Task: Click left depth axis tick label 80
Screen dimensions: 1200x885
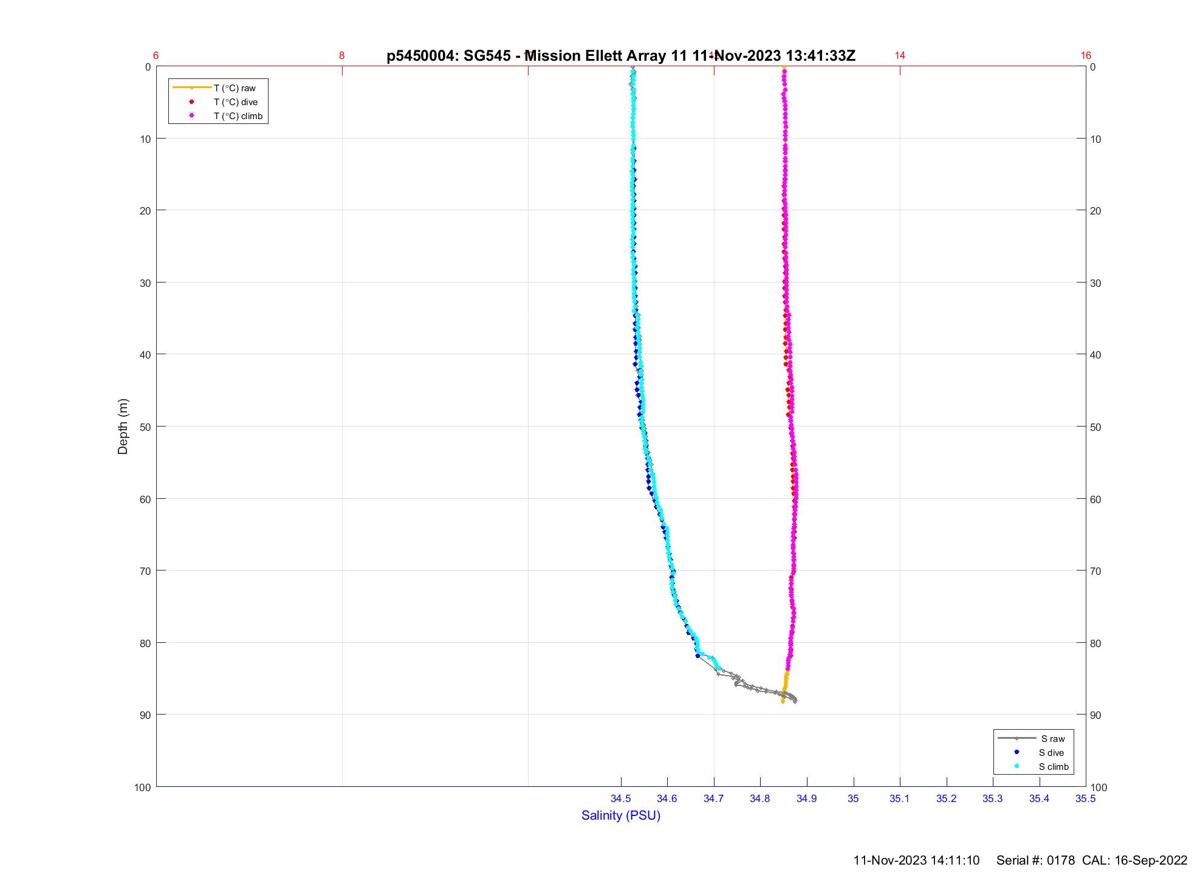Action: [x=145, y=643]
